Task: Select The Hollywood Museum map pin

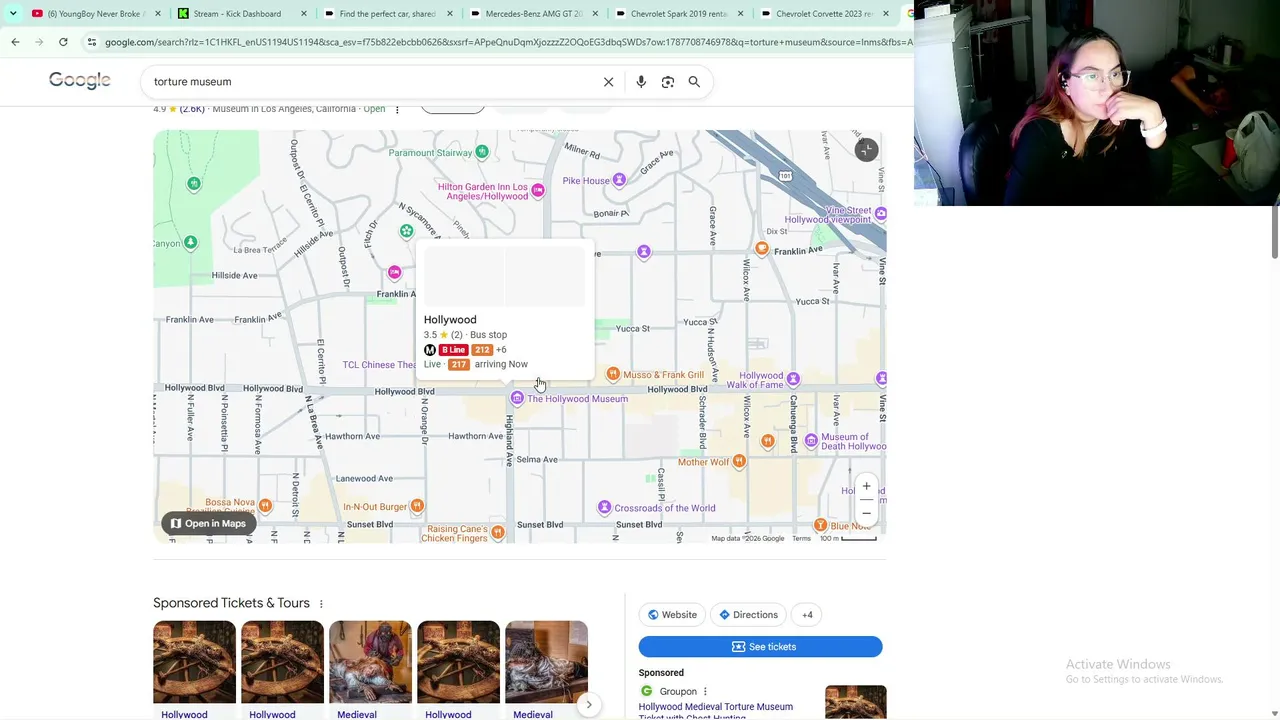Action: point(517,398)
